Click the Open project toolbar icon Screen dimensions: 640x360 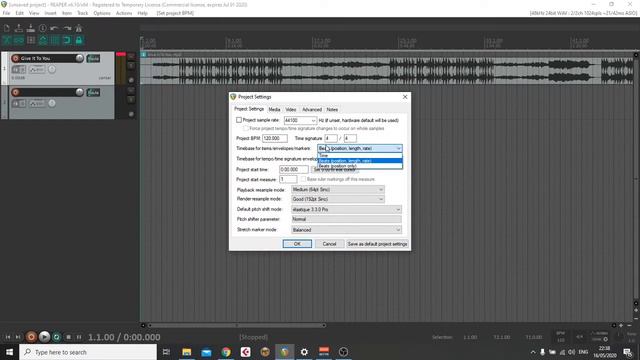[x=19, y=28]
